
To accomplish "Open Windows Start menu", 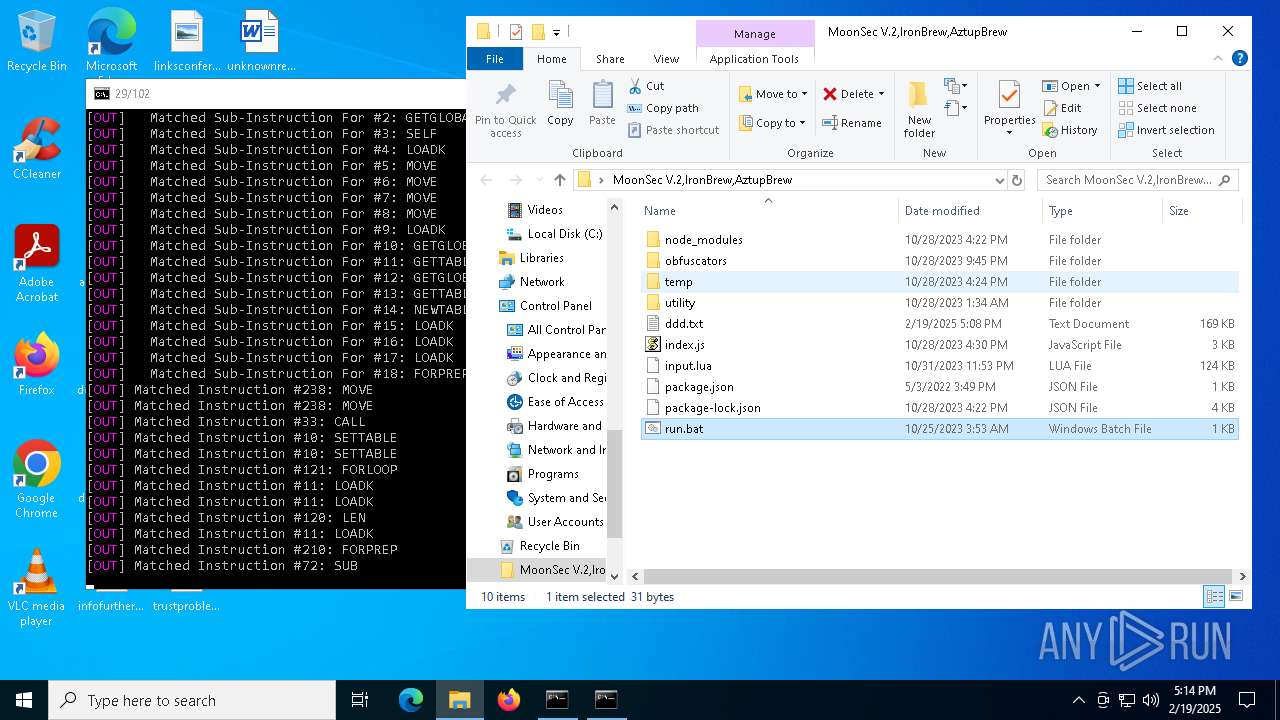I will (24, 700).
